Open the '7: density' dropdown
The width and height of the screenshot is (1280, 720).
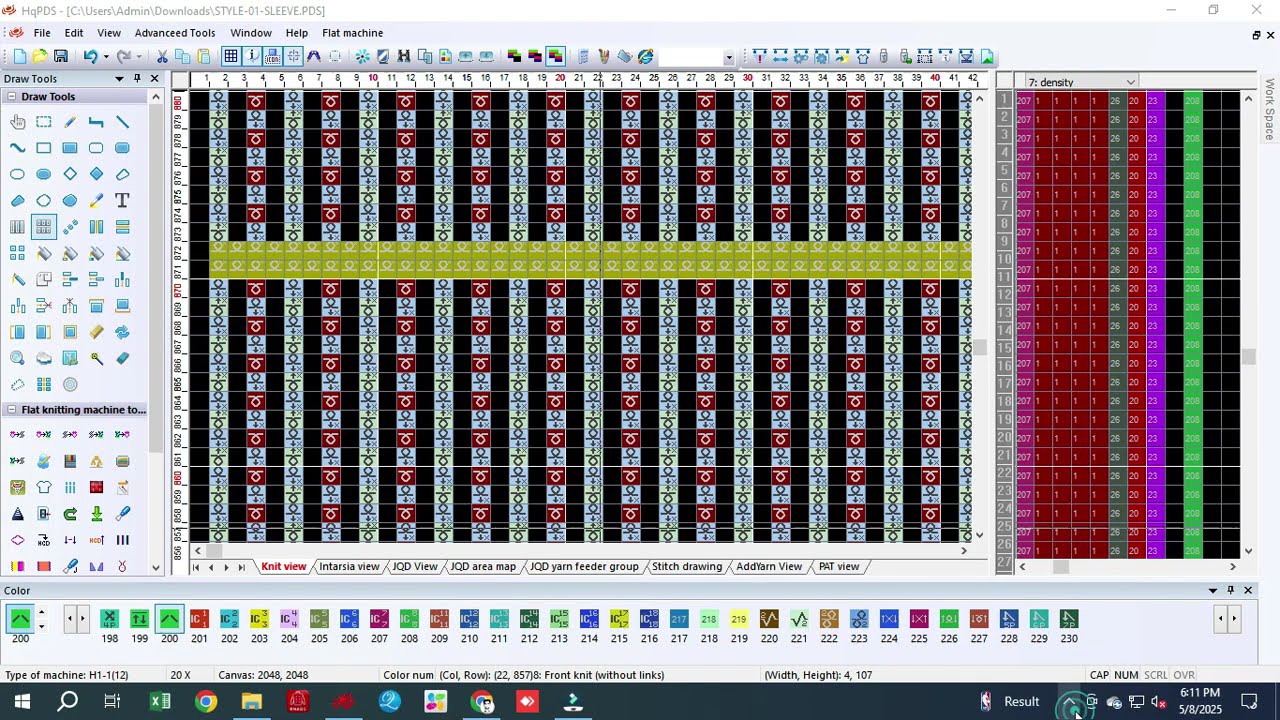[1130, 82]
